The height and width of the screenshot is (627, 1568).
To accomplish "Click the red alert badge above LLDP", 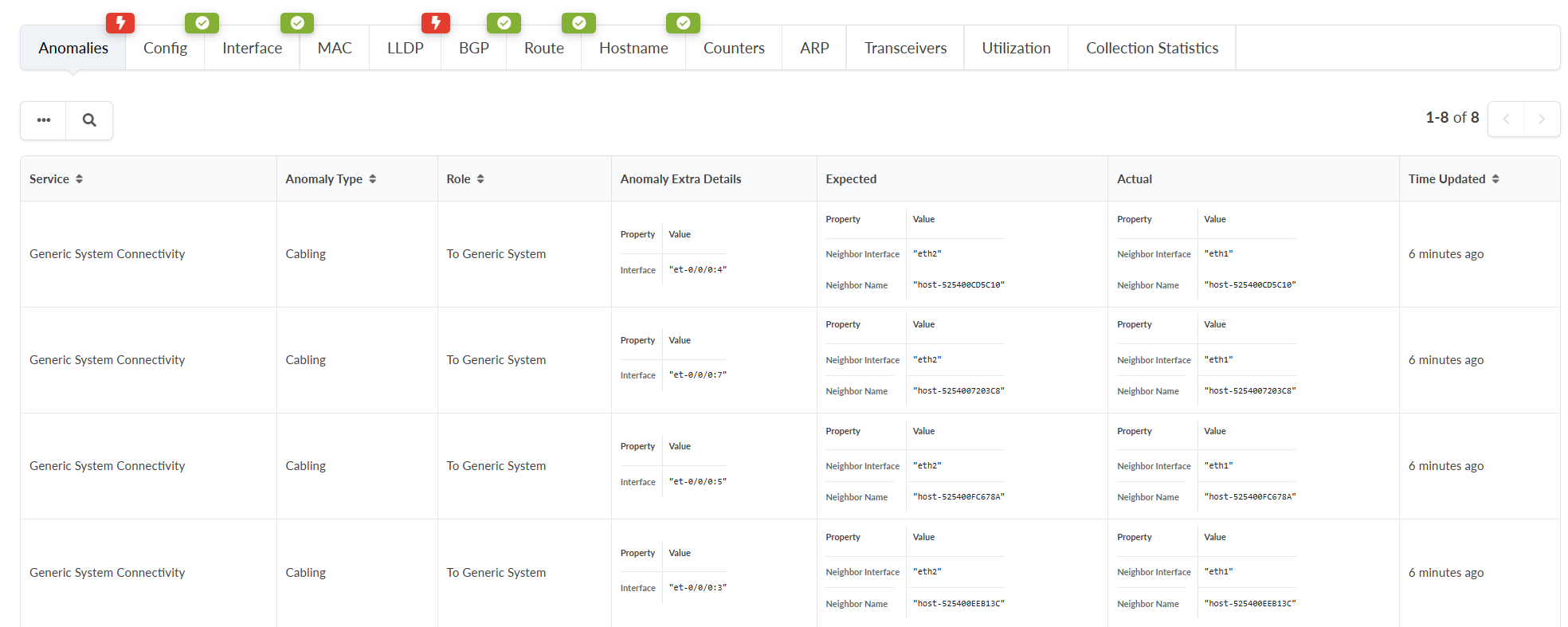I will pos(436,23).
